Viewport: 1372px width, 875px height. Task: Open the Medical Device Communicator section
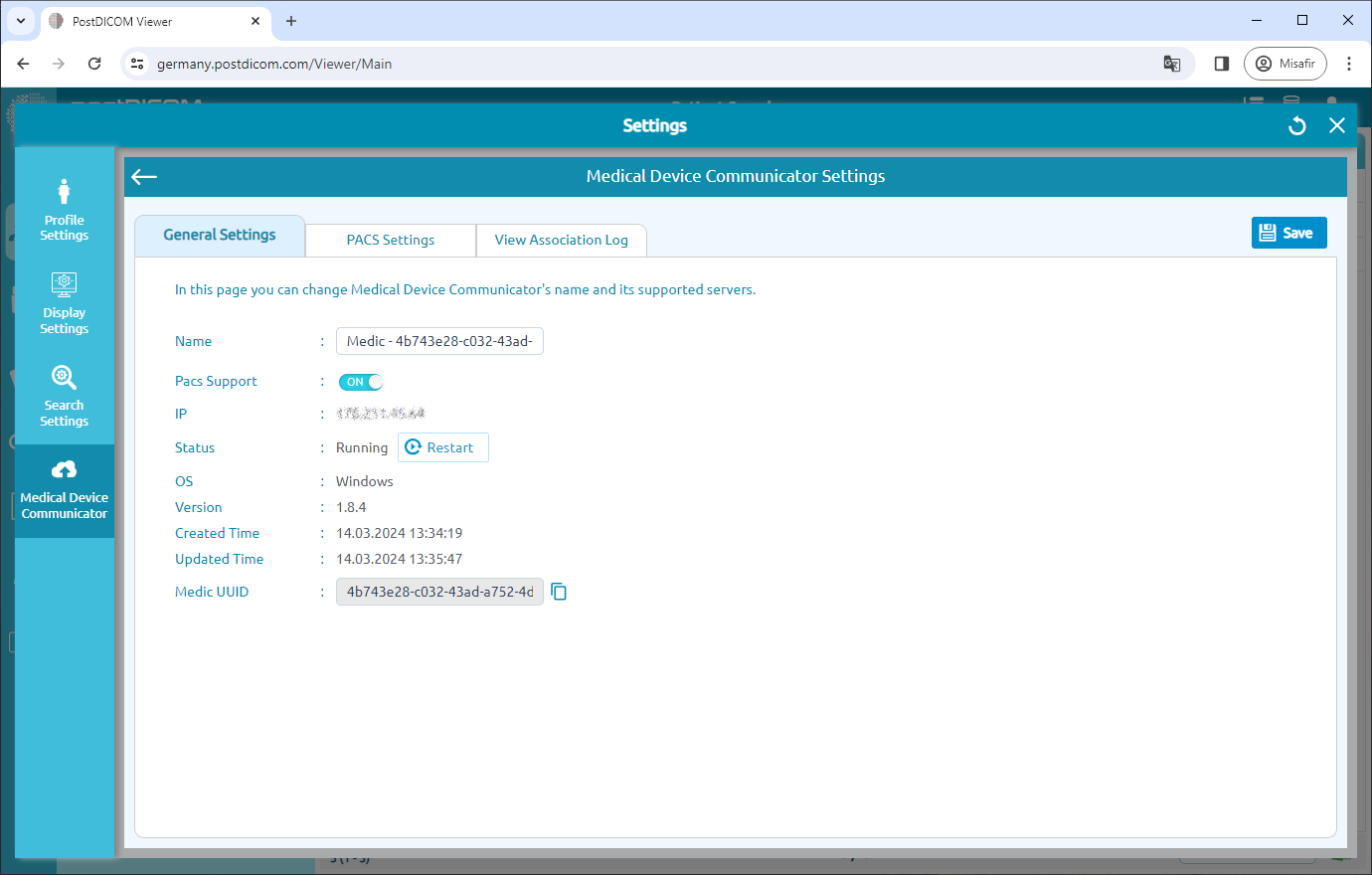coord(64,489)
